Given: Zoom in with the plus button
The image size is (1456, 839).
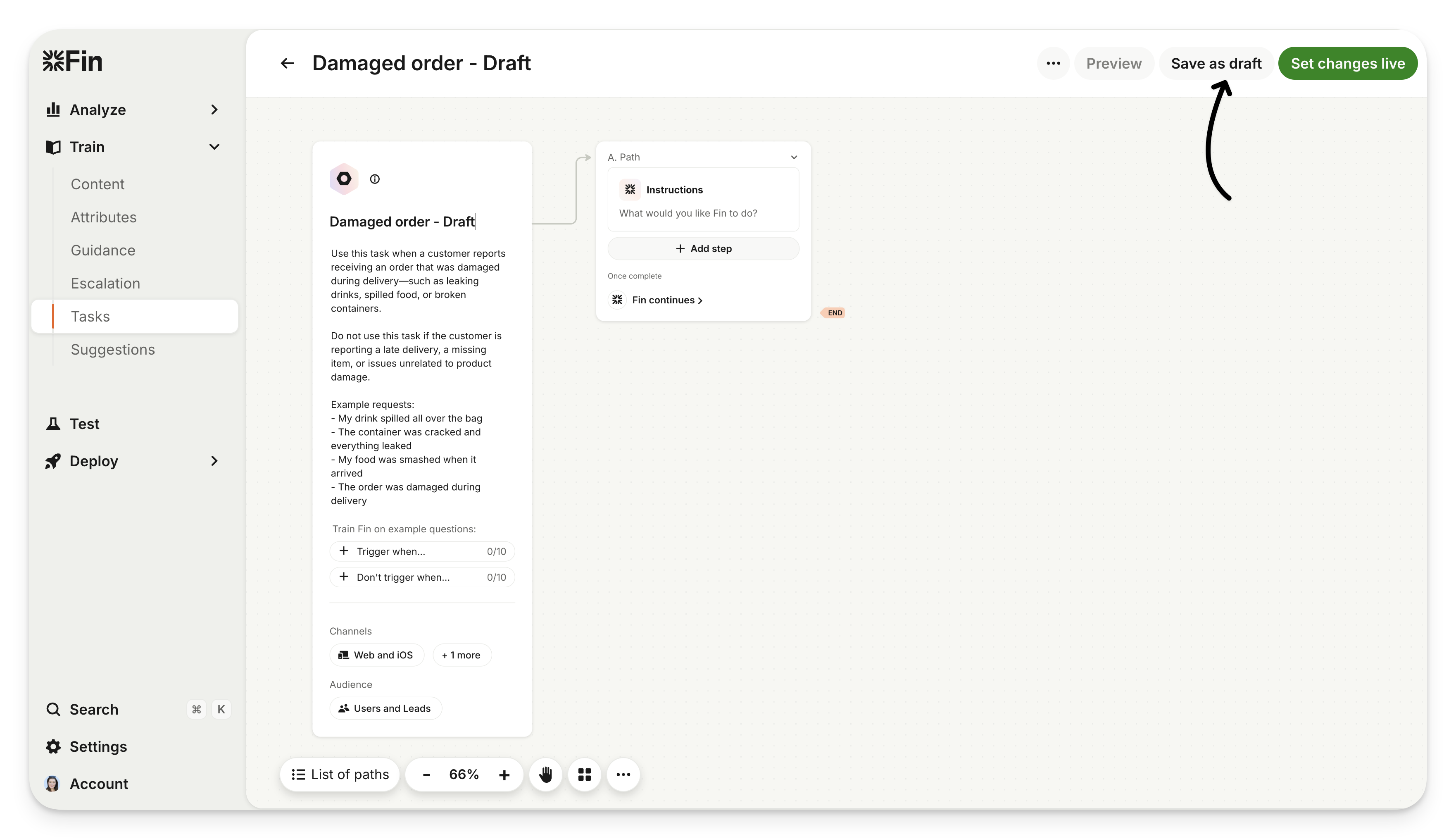Looking at the screenshot, I should pyautogui.click(x=504, y=775).
